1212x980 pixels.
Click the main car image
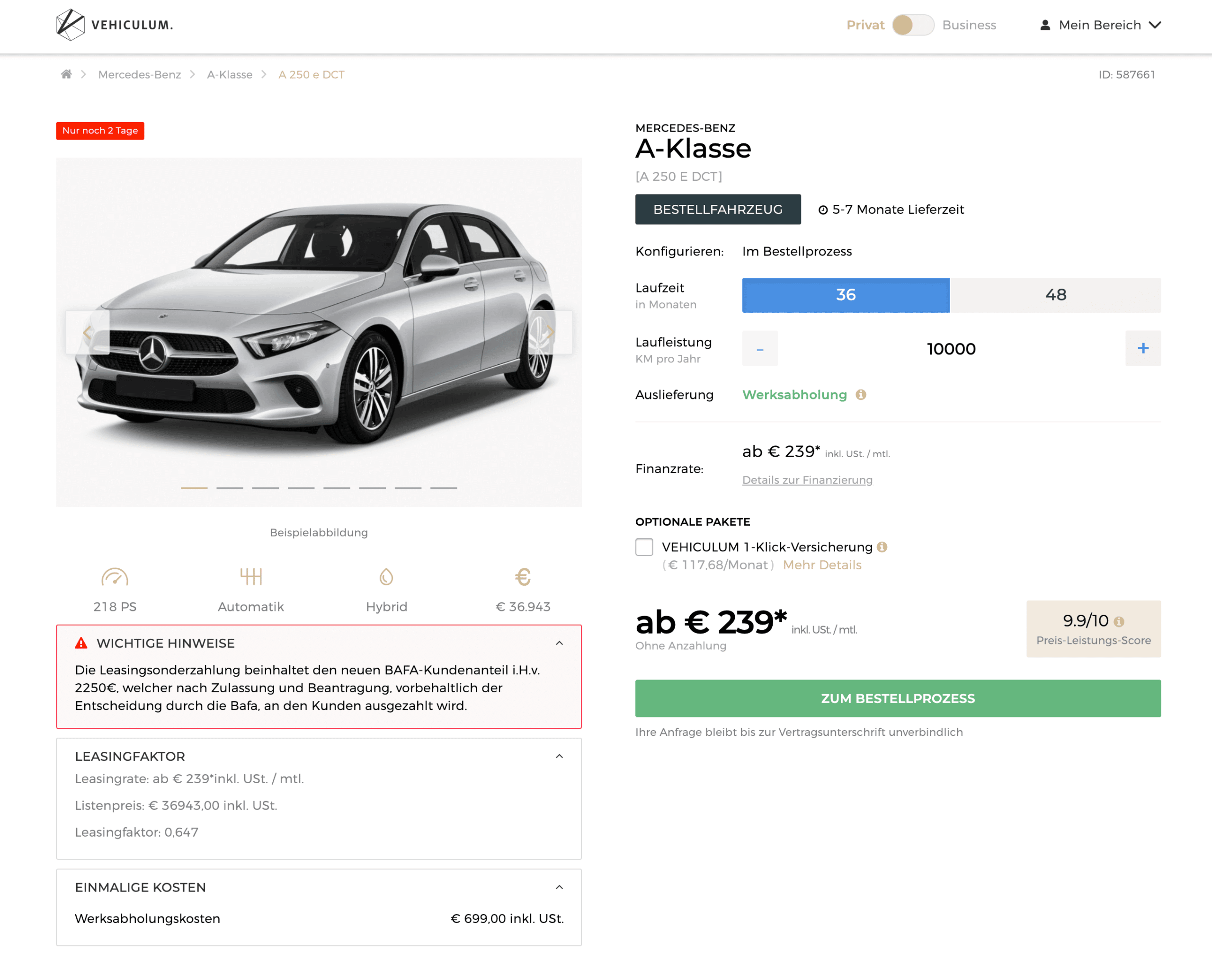319,332
